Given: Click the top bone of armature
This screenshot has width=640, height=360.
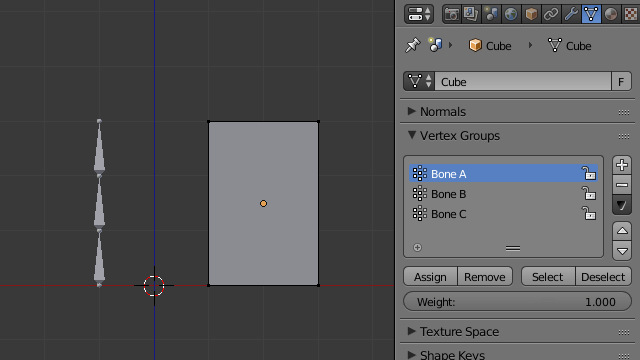Looking at the screenshot, I should tap(99, 148).
